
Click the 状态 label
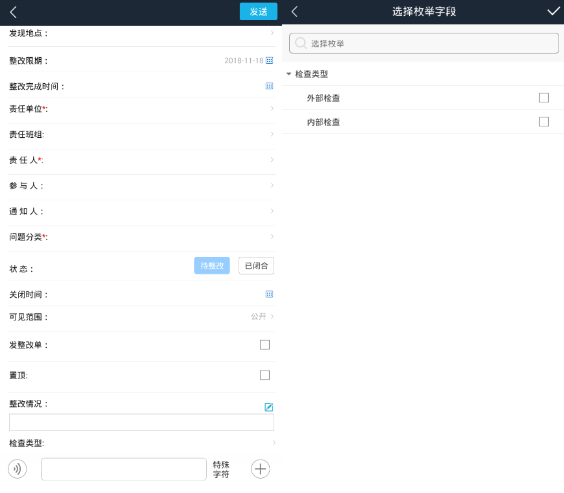[x=21, y=269]
